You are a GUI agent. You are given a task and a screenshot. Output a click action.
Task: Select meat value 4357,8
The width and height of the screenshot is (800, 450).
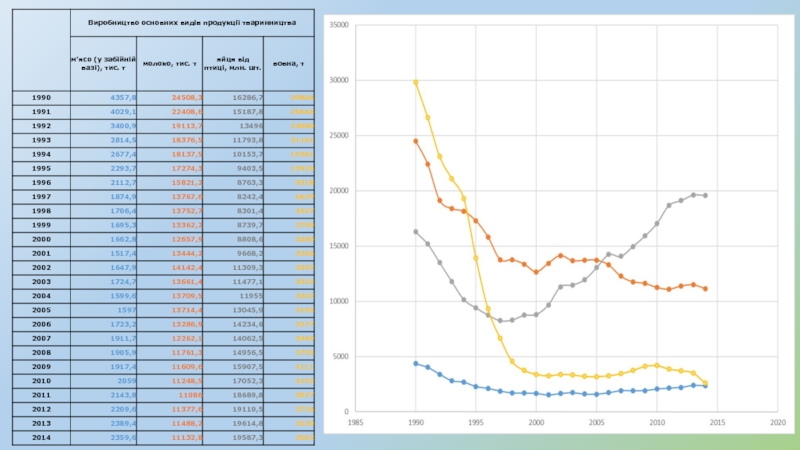tap(123, 97)
